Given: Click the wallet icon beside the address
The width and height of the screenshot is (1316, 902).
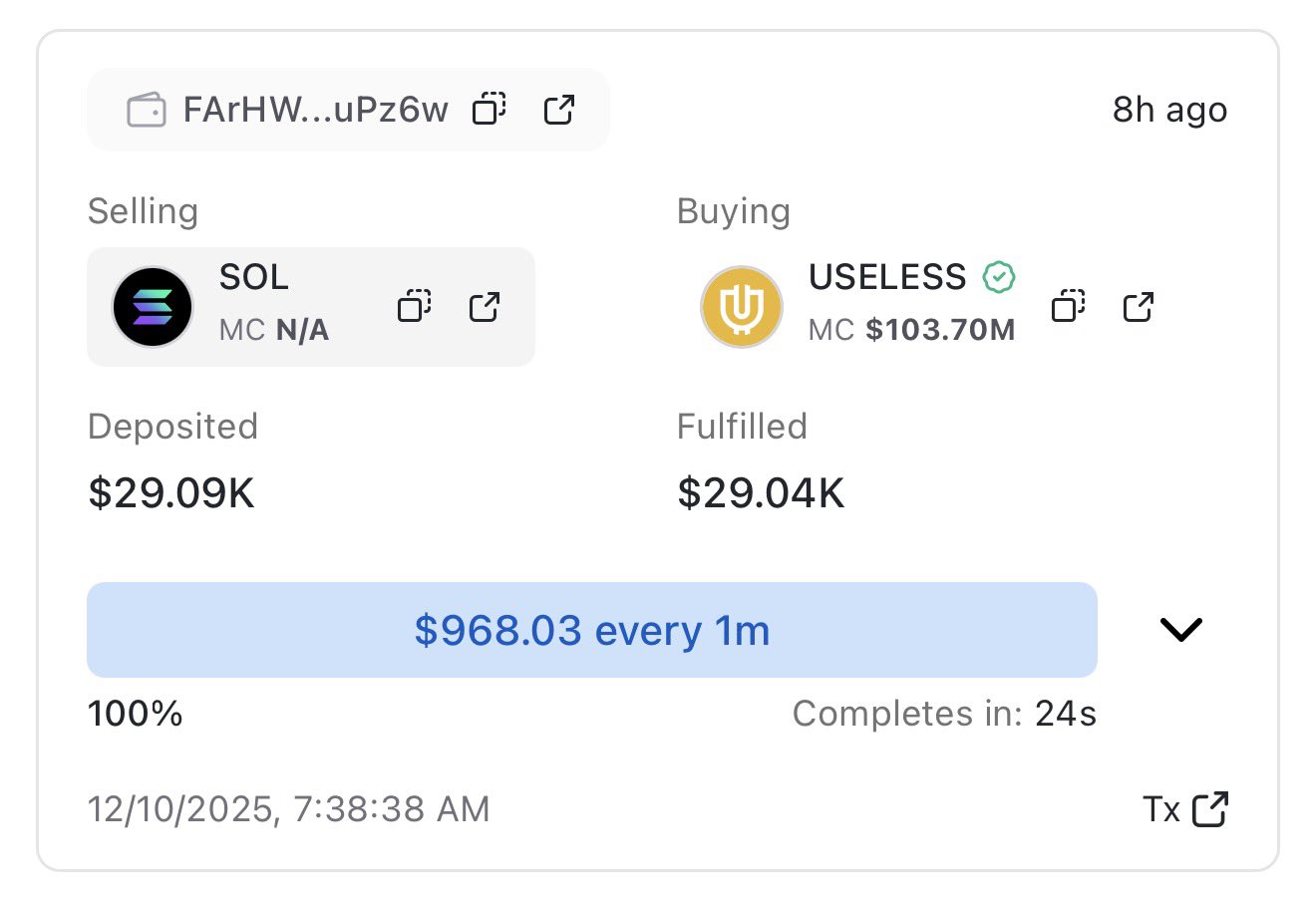Looking at the screenshot, I should (147, 110).
